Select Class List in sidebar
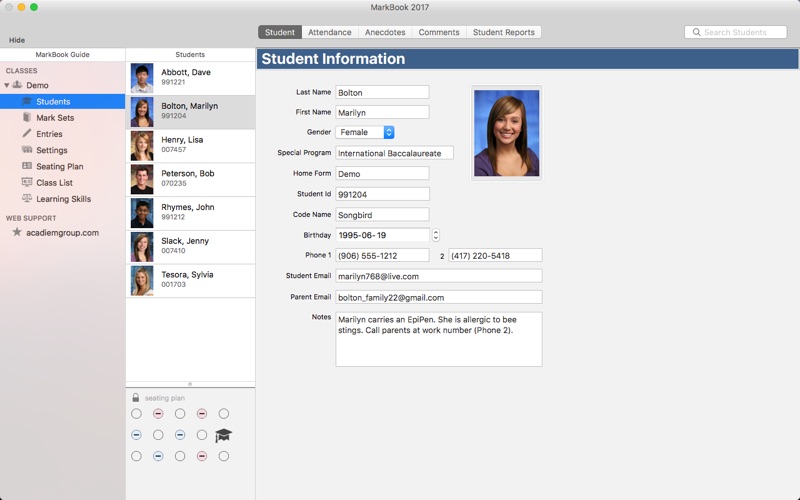Viewport: 800px width, 500px height. pos(54,183)
